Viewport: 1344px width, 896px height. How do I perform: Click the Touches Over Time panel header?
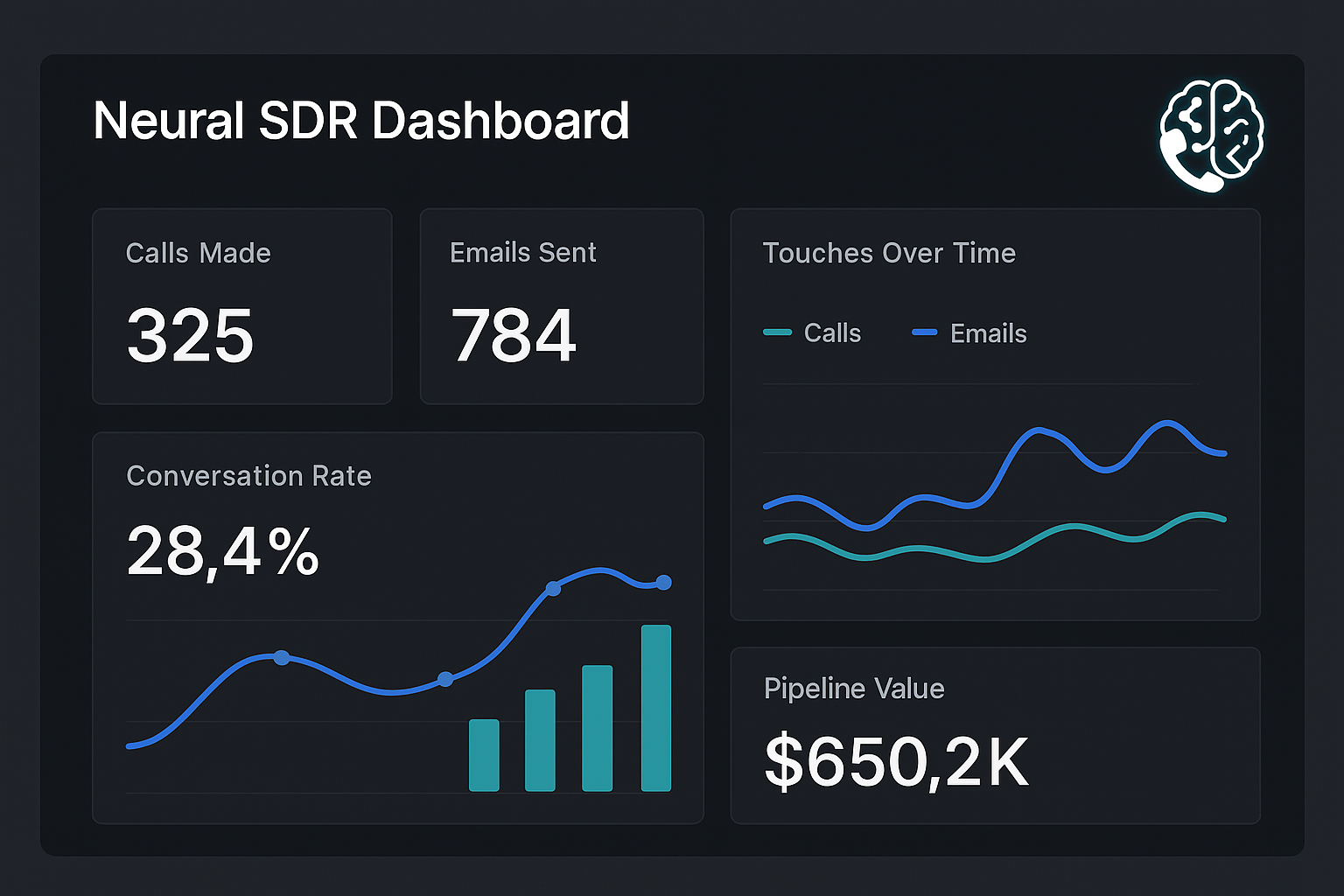889,253
